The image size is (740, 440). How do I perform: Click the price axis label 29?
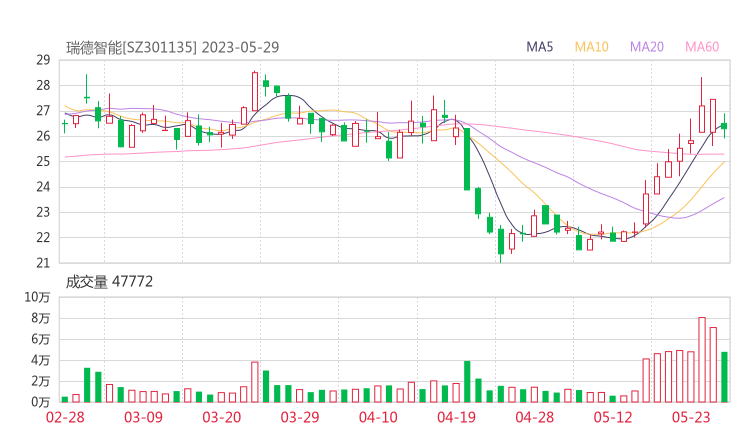click(43, 60)
